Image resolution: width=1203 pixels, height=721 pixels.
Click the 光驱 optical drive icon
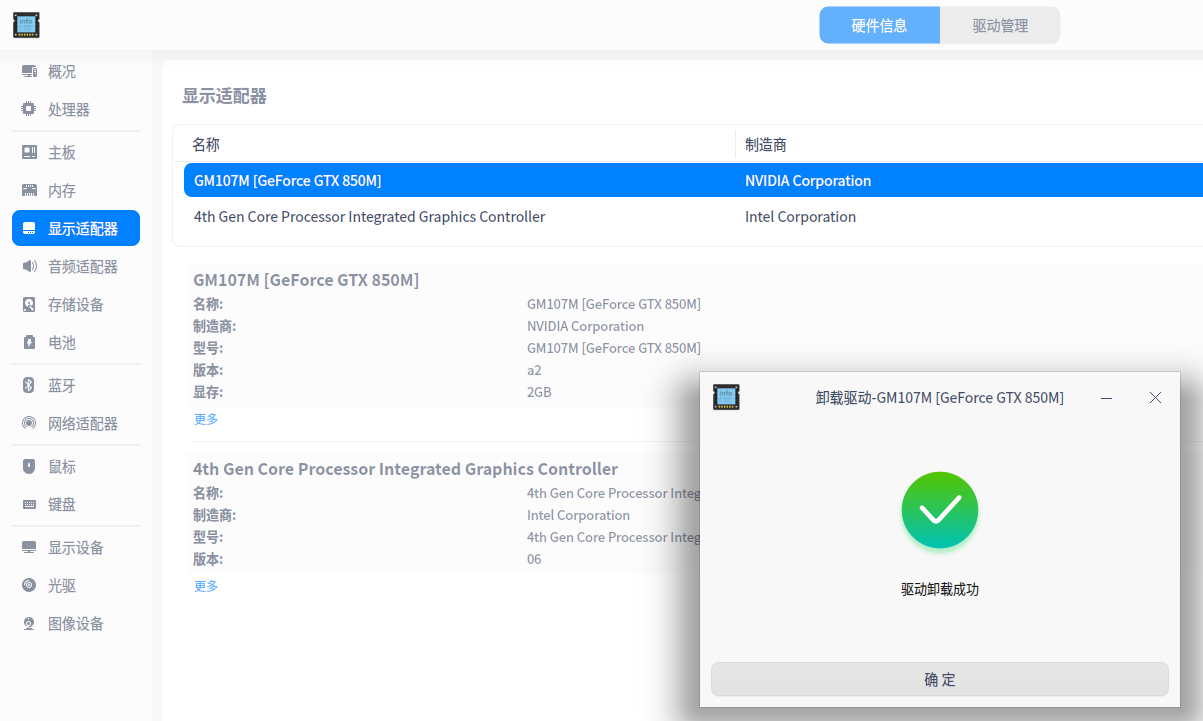point(29,585)
